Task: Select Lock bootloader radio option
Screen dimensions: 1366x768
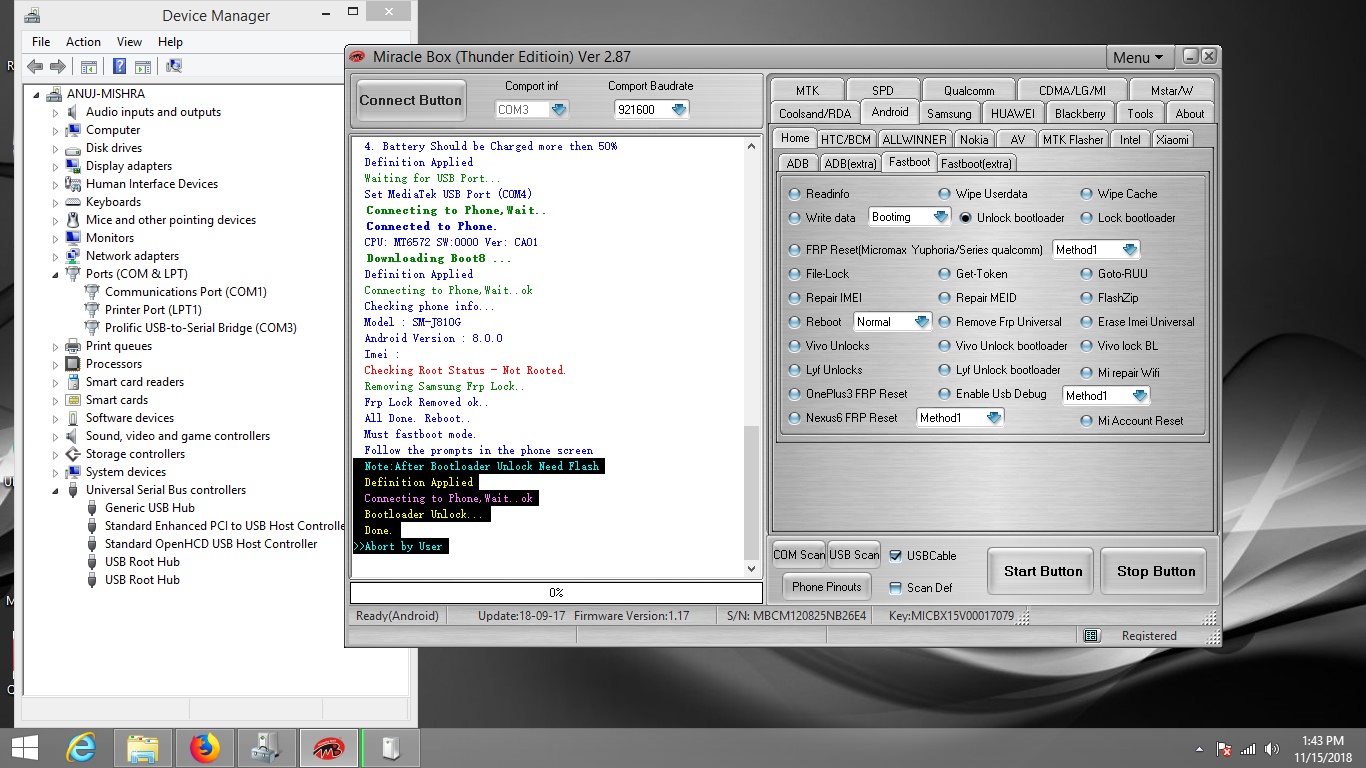Action: 1087,218
